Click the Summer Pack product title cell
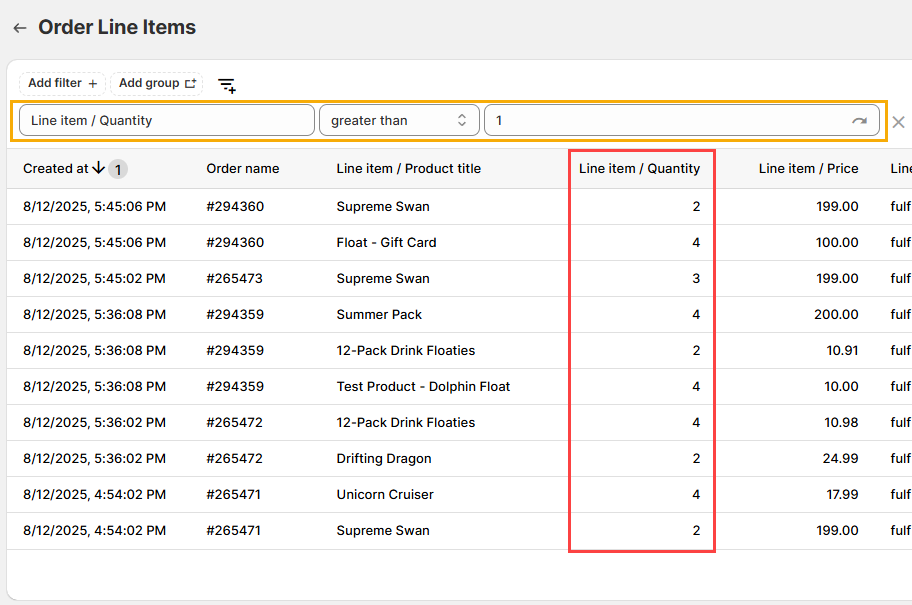 coord(379,315)
